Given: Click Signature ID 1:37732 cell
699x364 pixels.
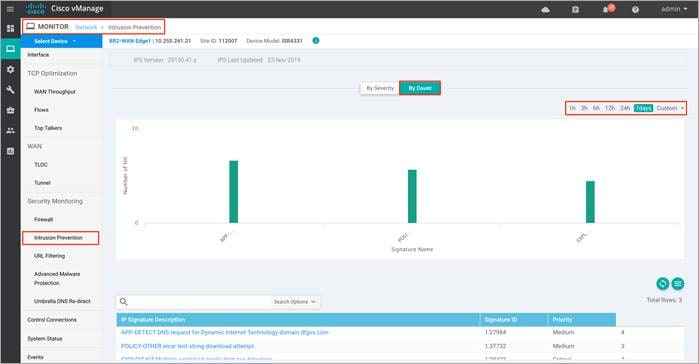Looking at the screenshot, I should tap(495, 346).
